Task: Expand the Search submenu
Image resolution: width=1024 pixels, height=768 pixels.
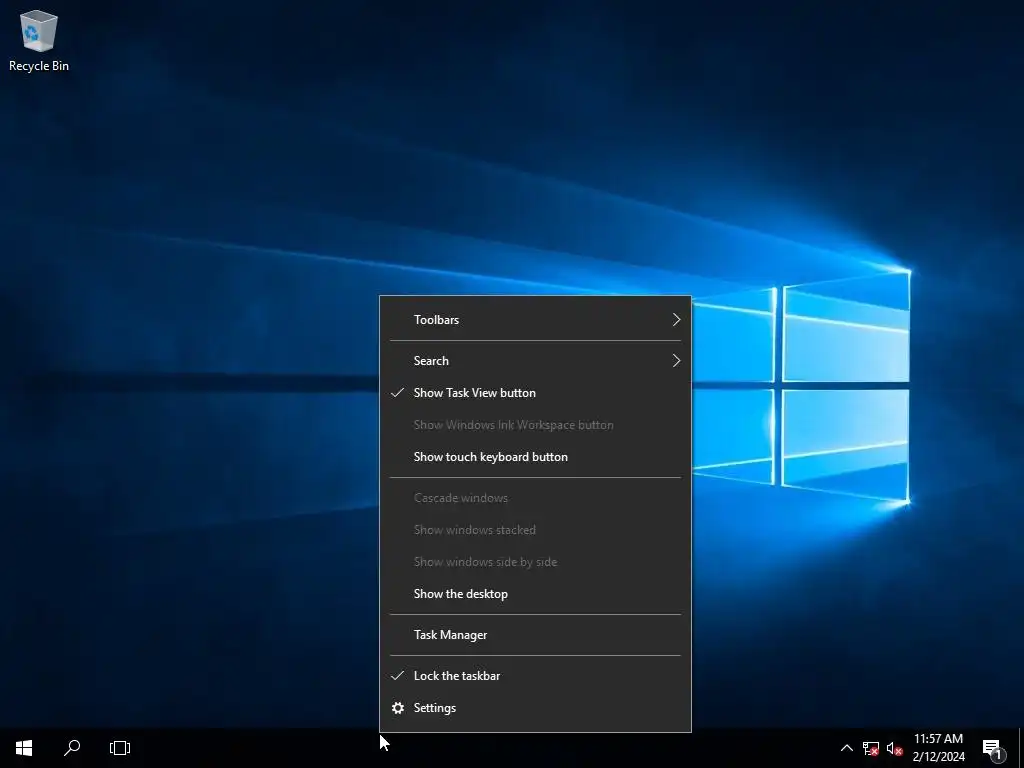Action: [x=535, y=360]
